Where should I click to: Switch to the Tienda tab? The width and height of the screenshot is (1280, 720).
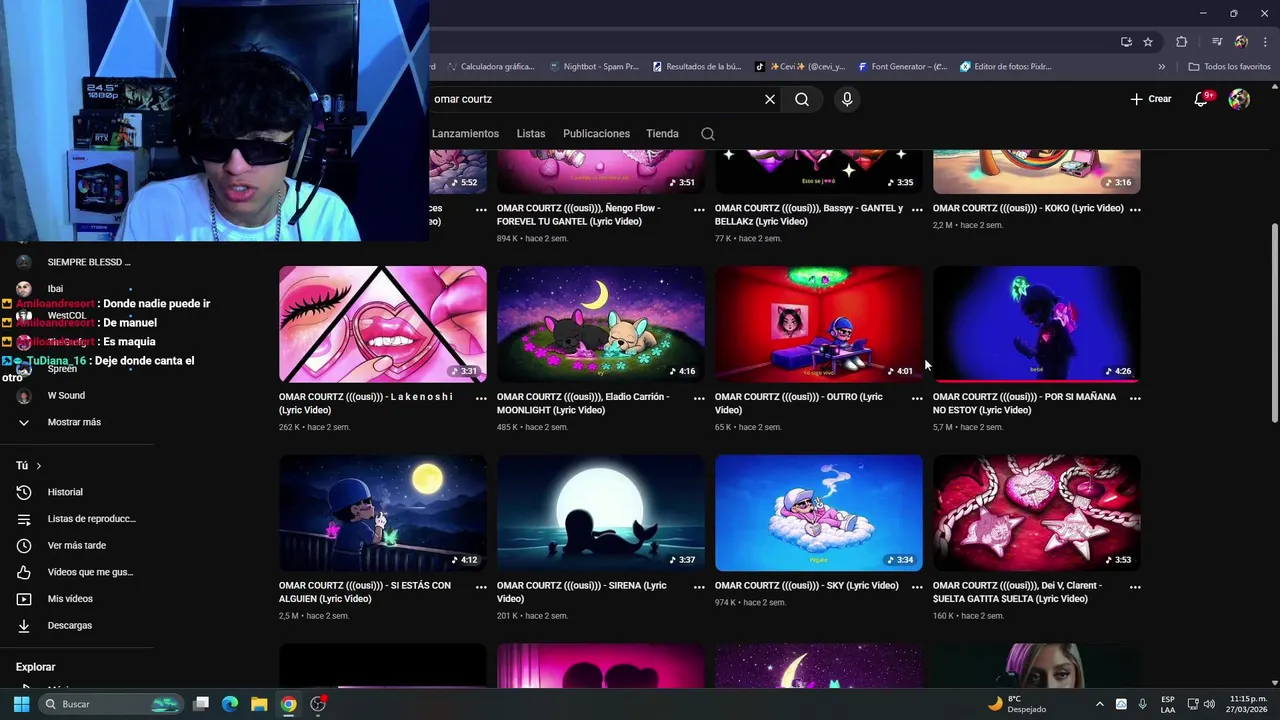(662, 134)
